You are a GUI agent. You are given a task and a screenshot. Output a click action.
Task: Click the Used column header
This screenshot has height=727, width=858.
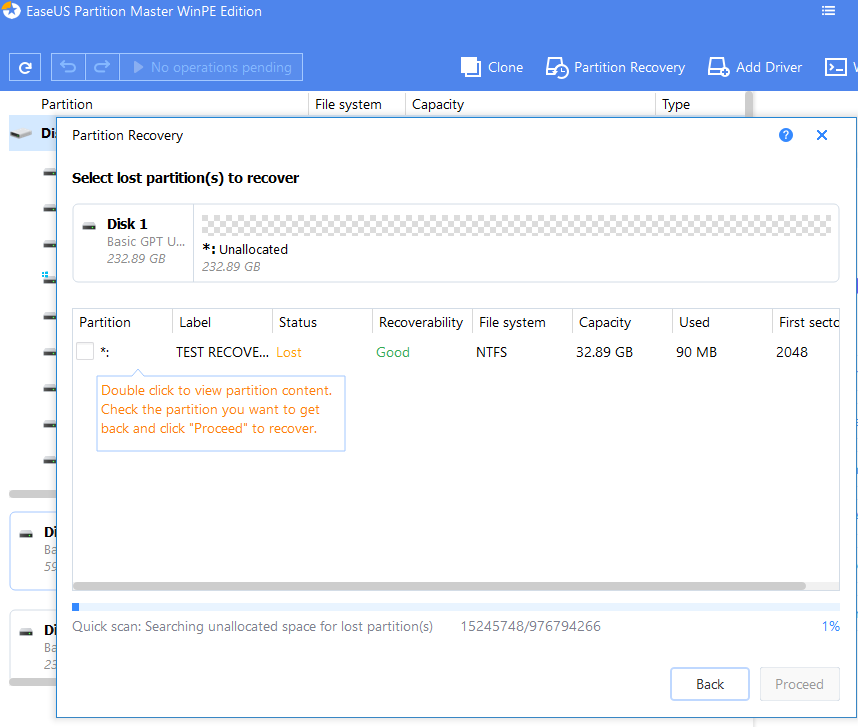(722, 322)
